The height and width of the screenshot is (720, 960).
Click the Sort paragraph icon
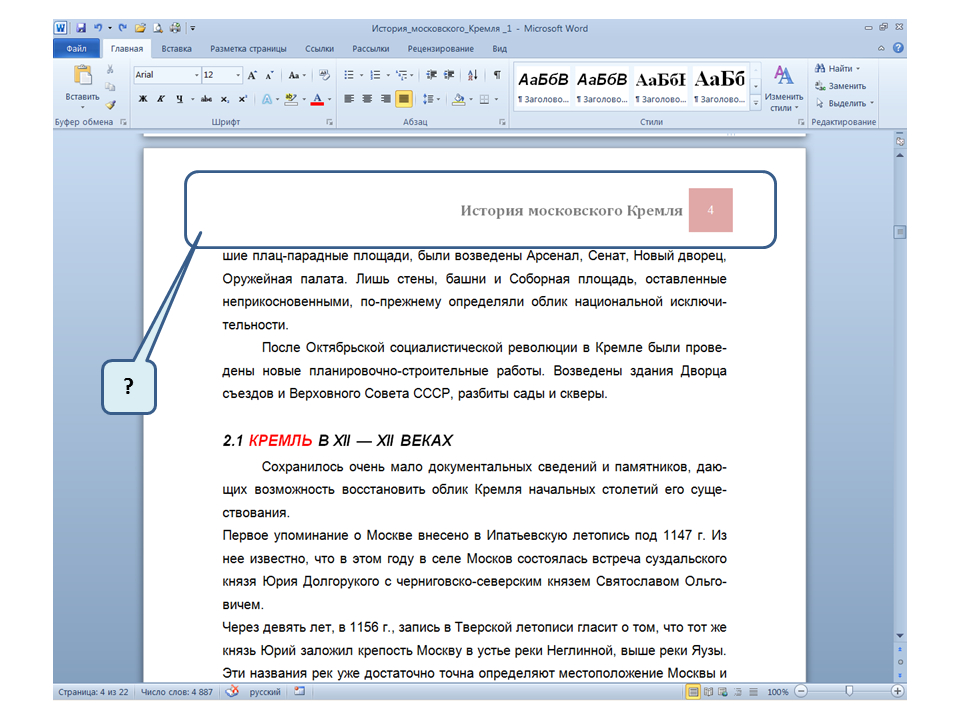point(474,75)
